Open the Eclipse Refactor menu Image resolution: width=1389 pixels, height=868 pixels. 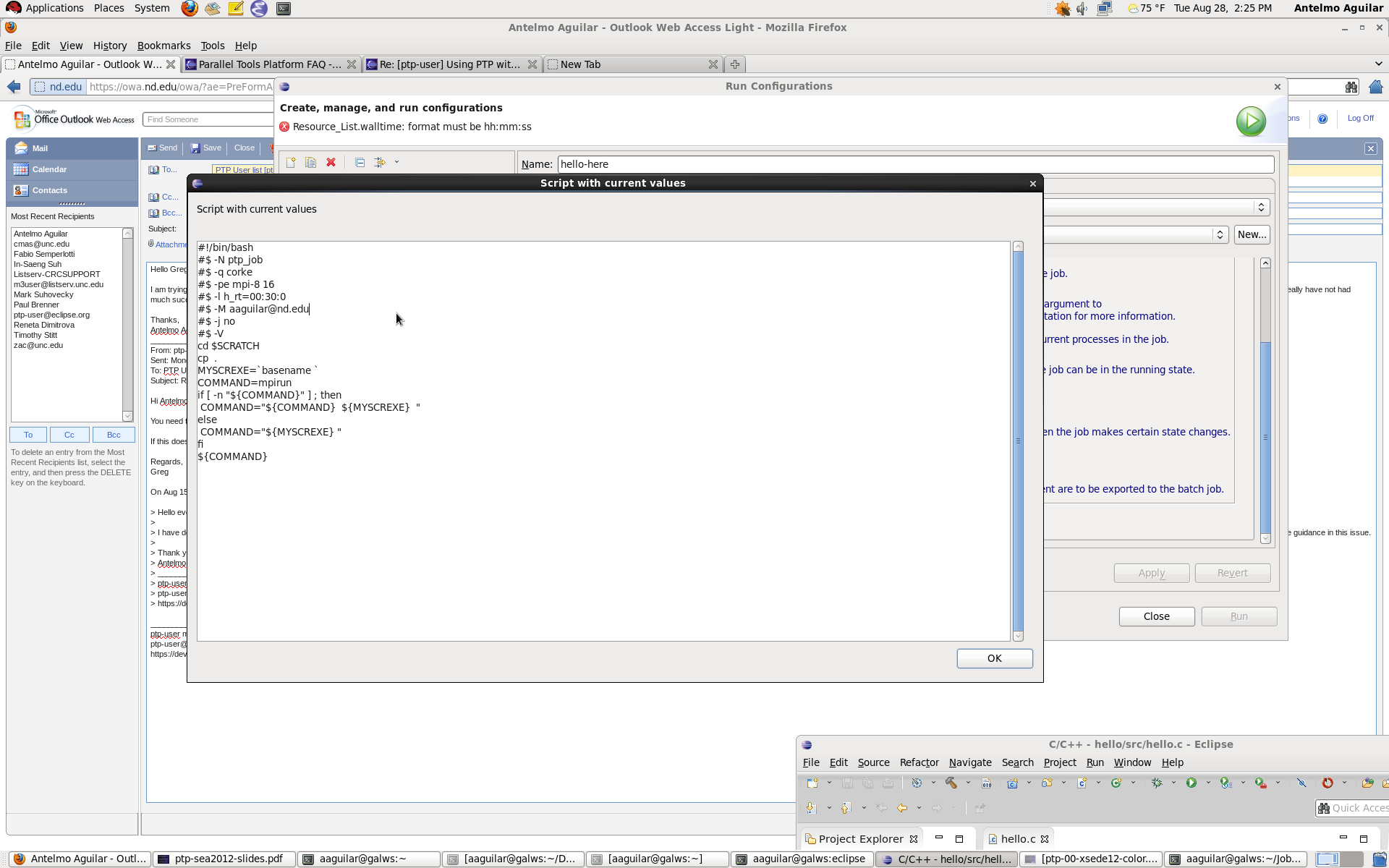point(919,762)
